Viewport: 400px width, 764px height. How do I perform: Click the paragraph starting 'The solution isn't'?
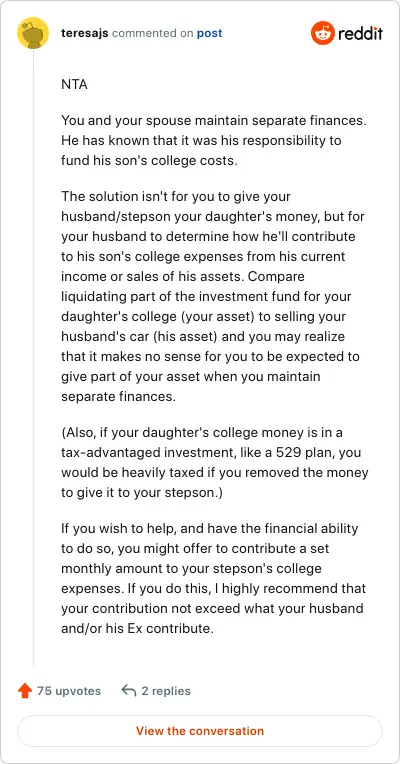pyautogui.click(x=213, y=296)
